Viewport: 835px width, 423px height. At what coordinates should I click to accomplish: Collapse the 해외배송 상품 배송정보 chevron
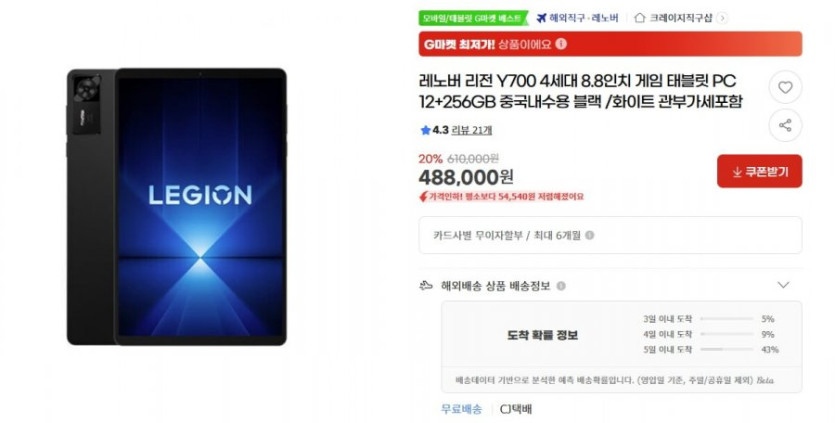[x=783, y=285]
